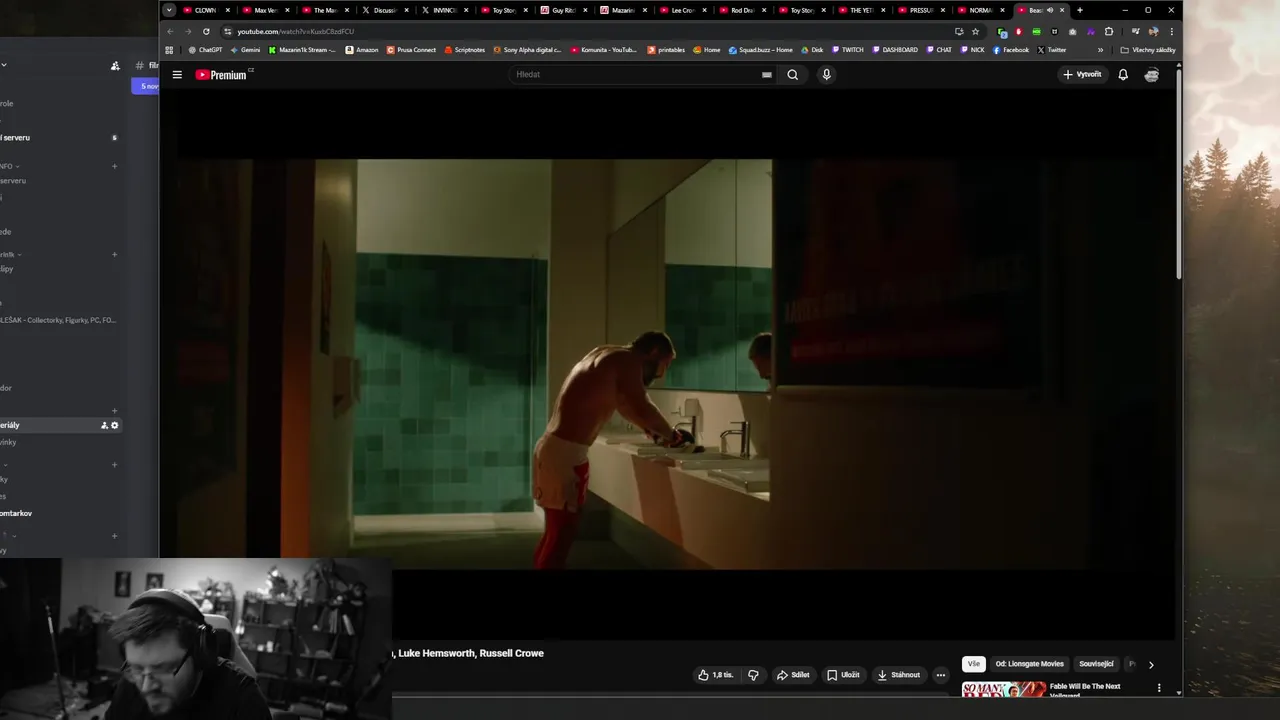This screenshot has width=1280, height=720.
Task: Open the YouTube hamburger guide menu
Action: point(177,75)
